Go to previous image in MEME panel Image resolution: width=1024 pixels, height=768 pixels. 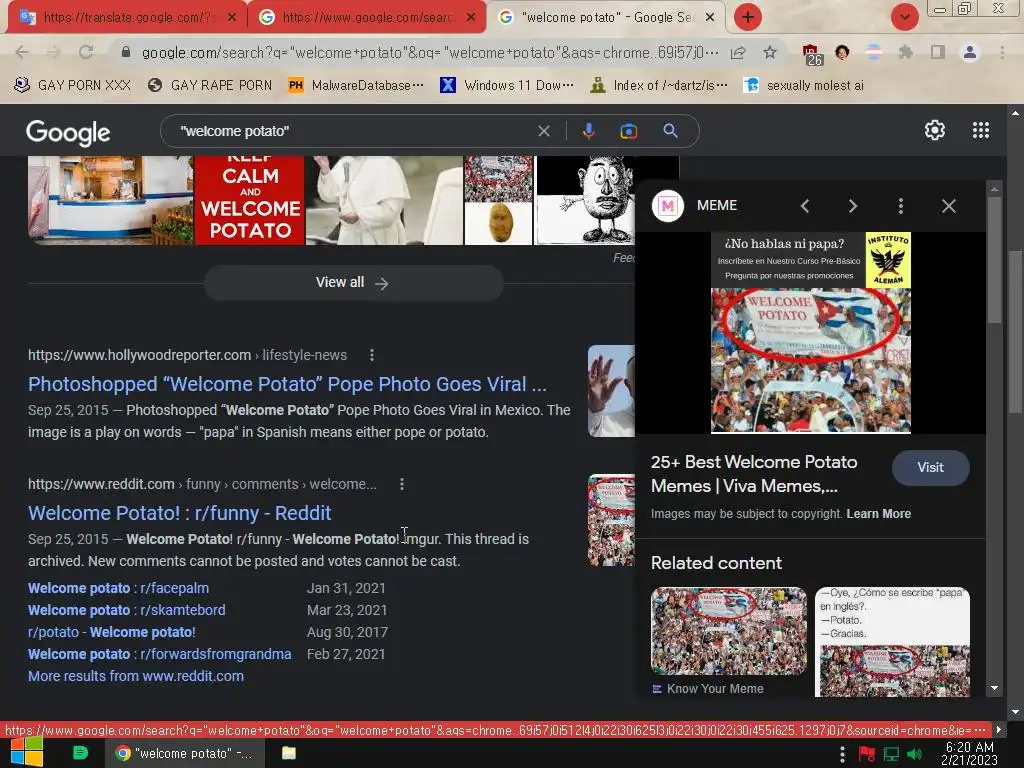click(x=805, y=206)
